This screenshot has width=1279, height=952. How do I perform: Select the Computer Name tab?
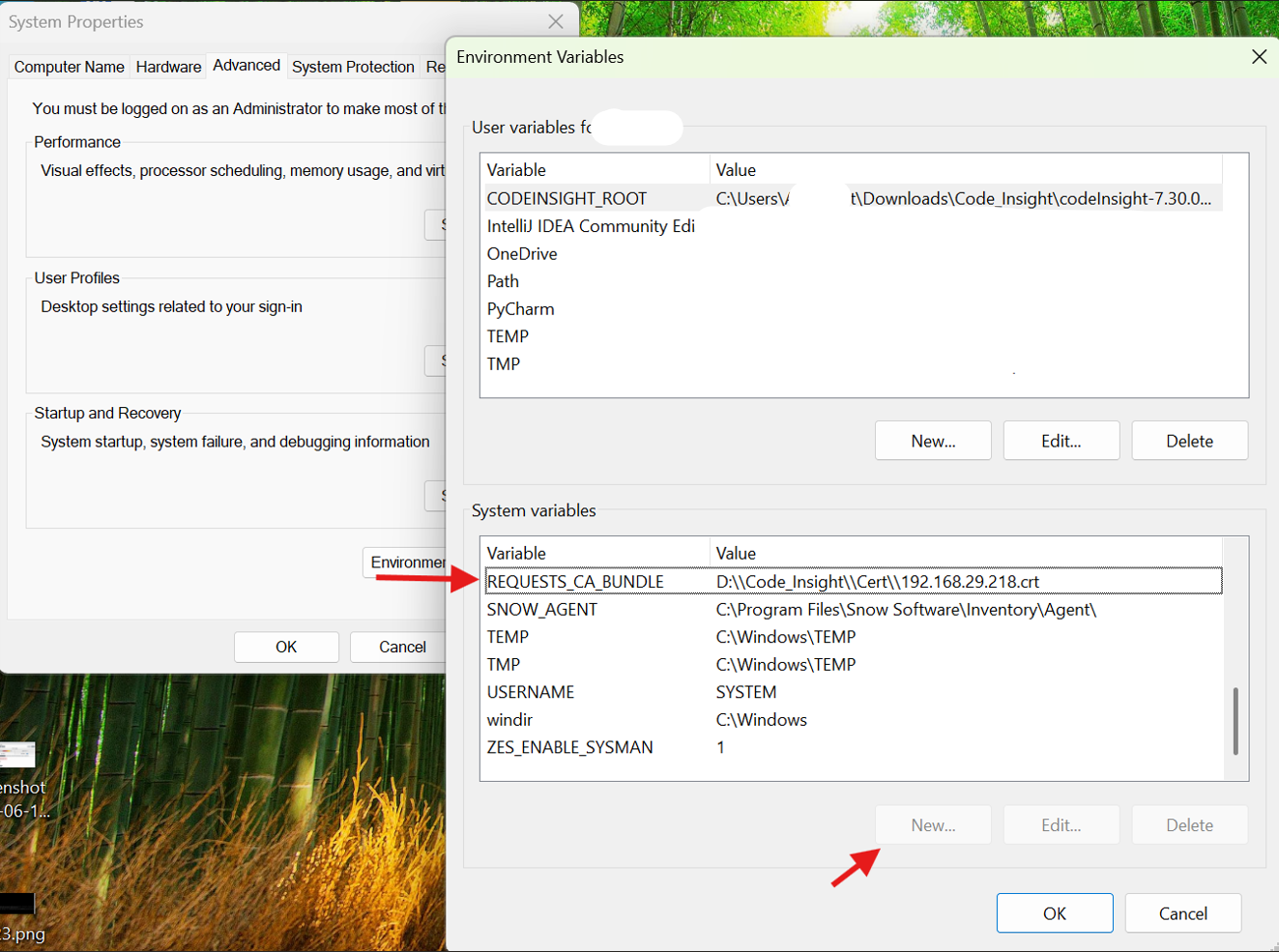pos(69,66)
